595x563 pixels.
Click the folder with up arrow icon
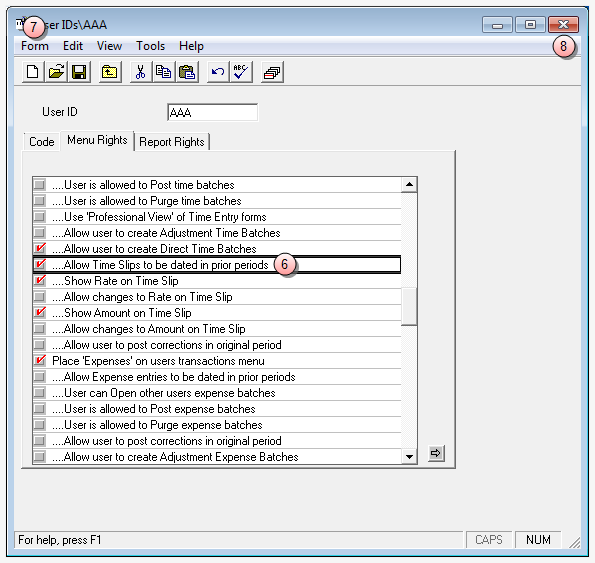[x=110, y=72]
